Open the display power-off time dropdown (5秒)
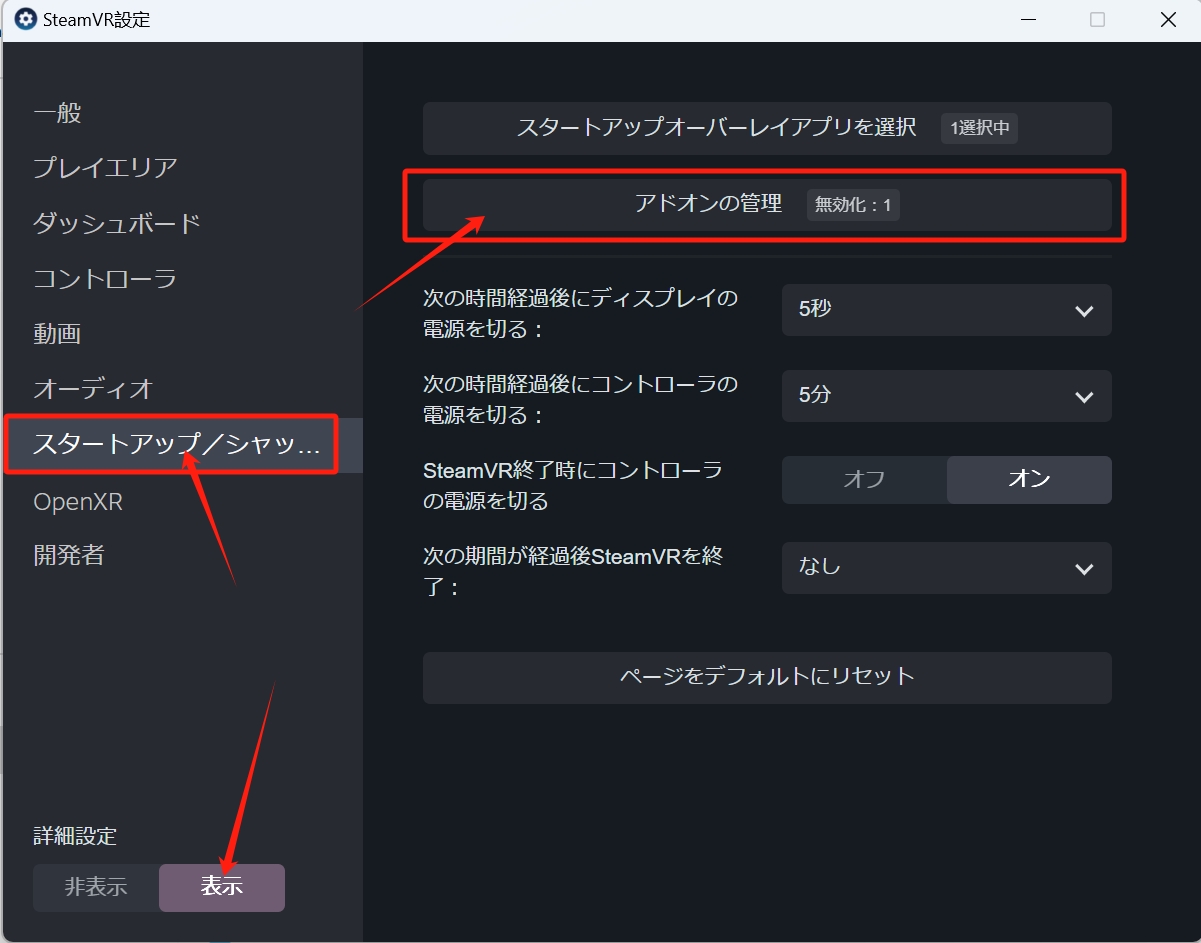The width and height of the screenshot is (1201, 943). (x=946, y=310)
